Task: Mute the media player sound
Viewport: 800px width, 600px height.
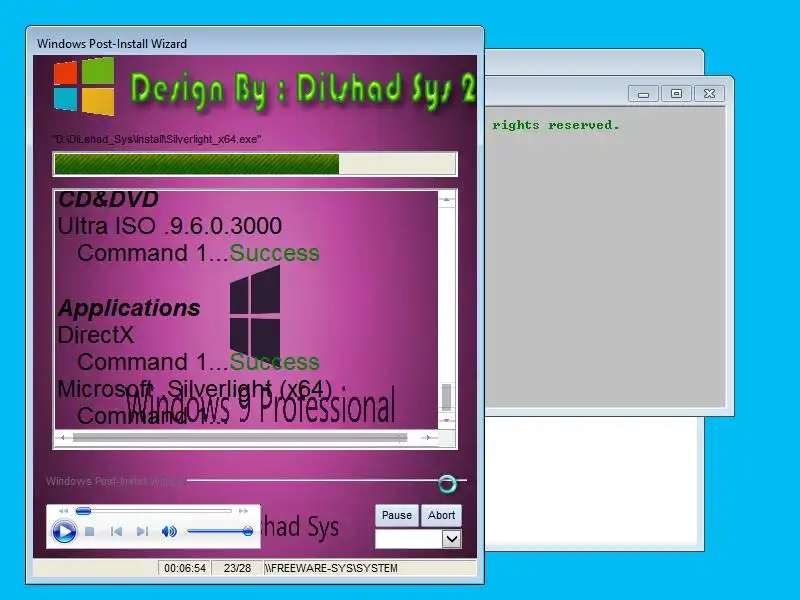Action: [169, 532]
